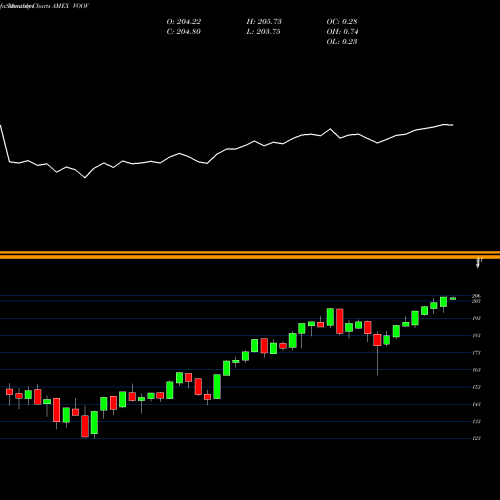Viewport: 500px width, 500px height.
Task: Click the 153 price axis label
Action: [477, 387]
